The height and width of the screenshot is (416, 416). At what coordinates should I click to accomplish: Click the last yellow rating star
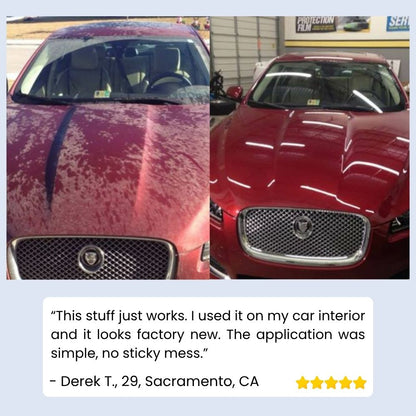[360, 383]
